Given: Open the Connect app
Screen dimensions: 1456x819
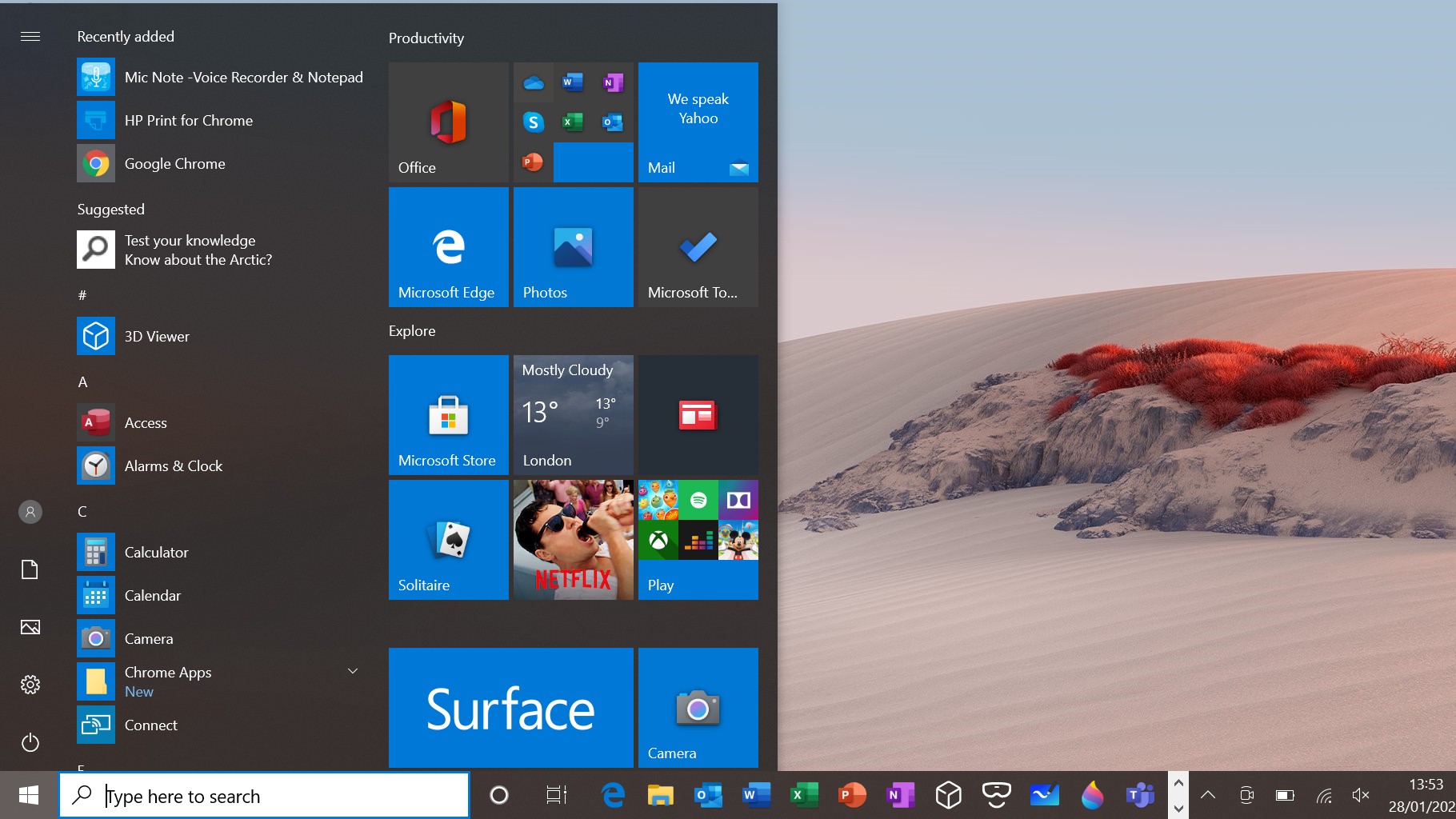Looking at the screenshot, I should coord(221,725).
